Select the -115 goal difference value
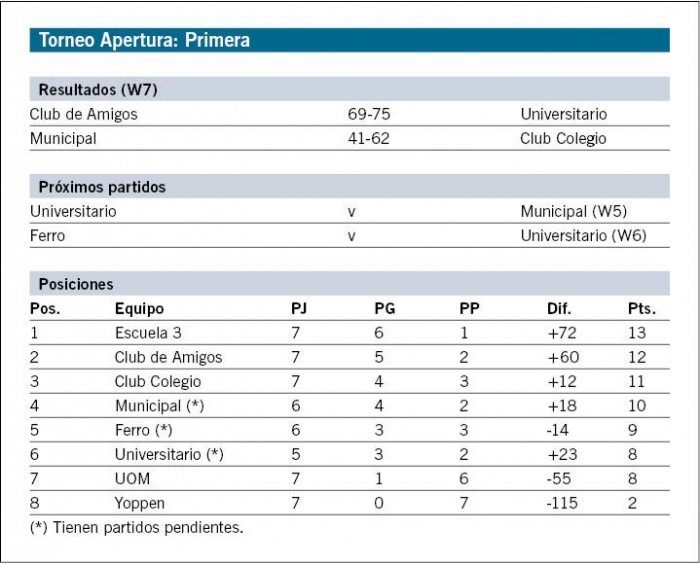700x564 pixels. (x=562, y=503)
